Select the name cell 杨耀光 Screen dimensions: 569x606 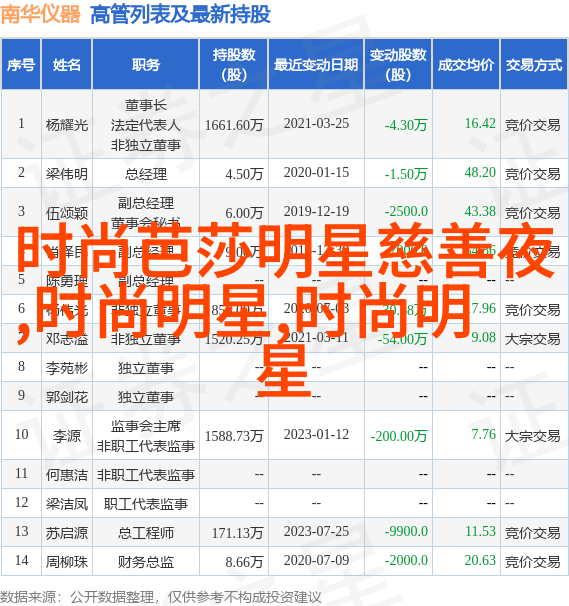pyautogui.click(x=66, y=125)
